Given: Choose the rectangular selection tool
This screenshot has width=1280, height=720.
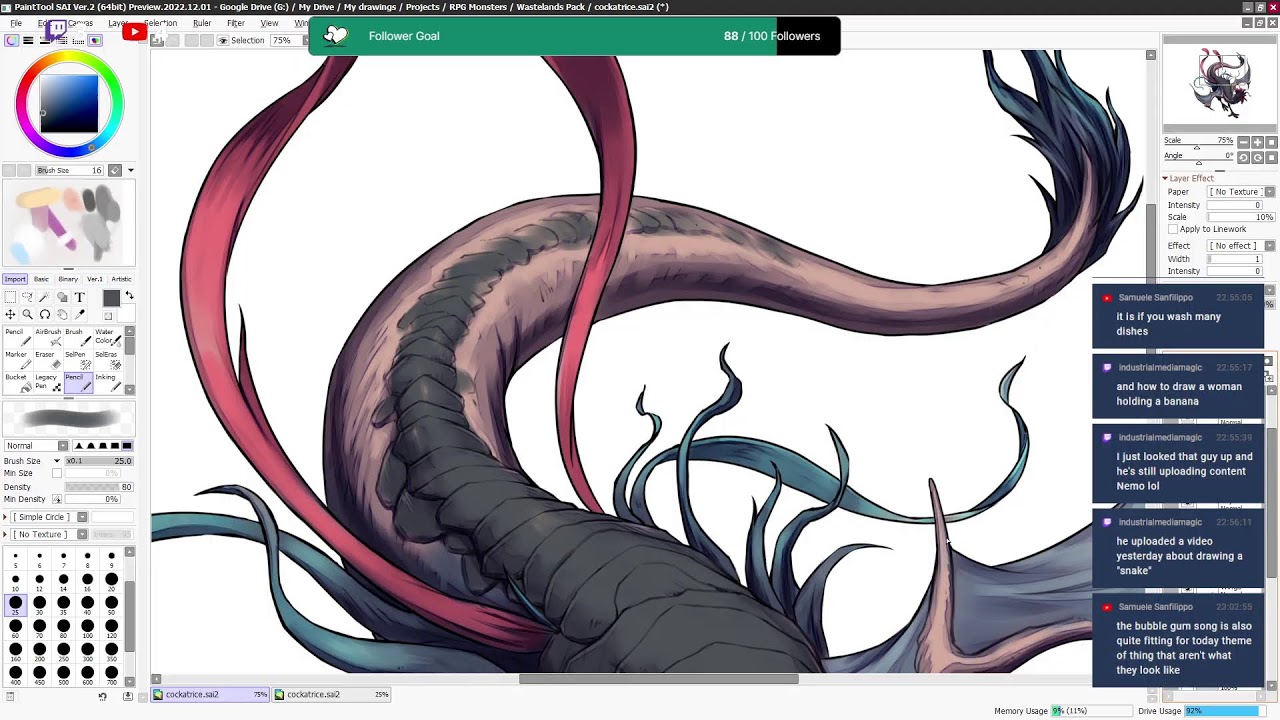Looking at the screenshot, I should (x=10, y=297).
